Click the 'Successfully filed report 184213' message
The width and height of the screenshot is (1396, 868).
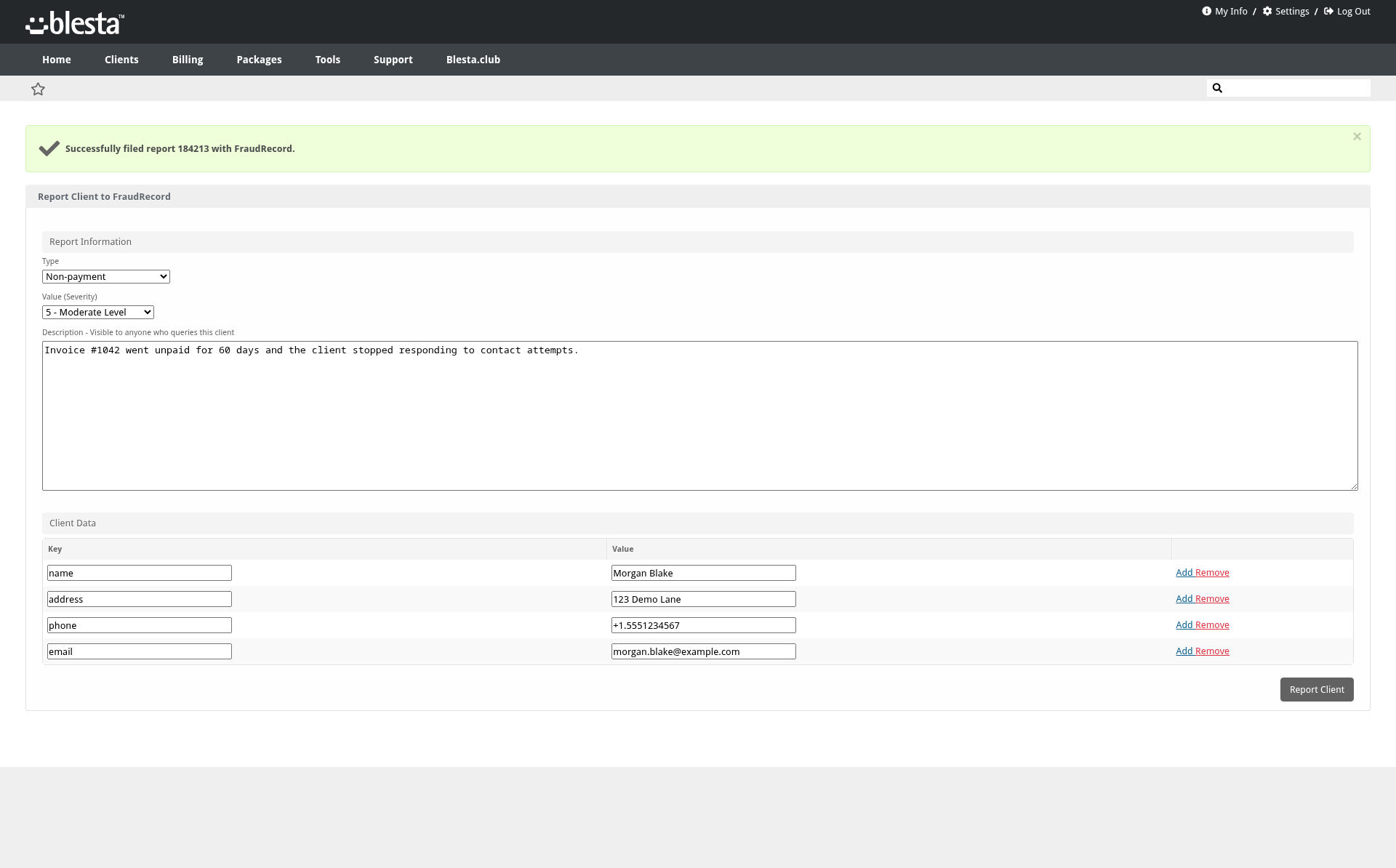point(180,149)
